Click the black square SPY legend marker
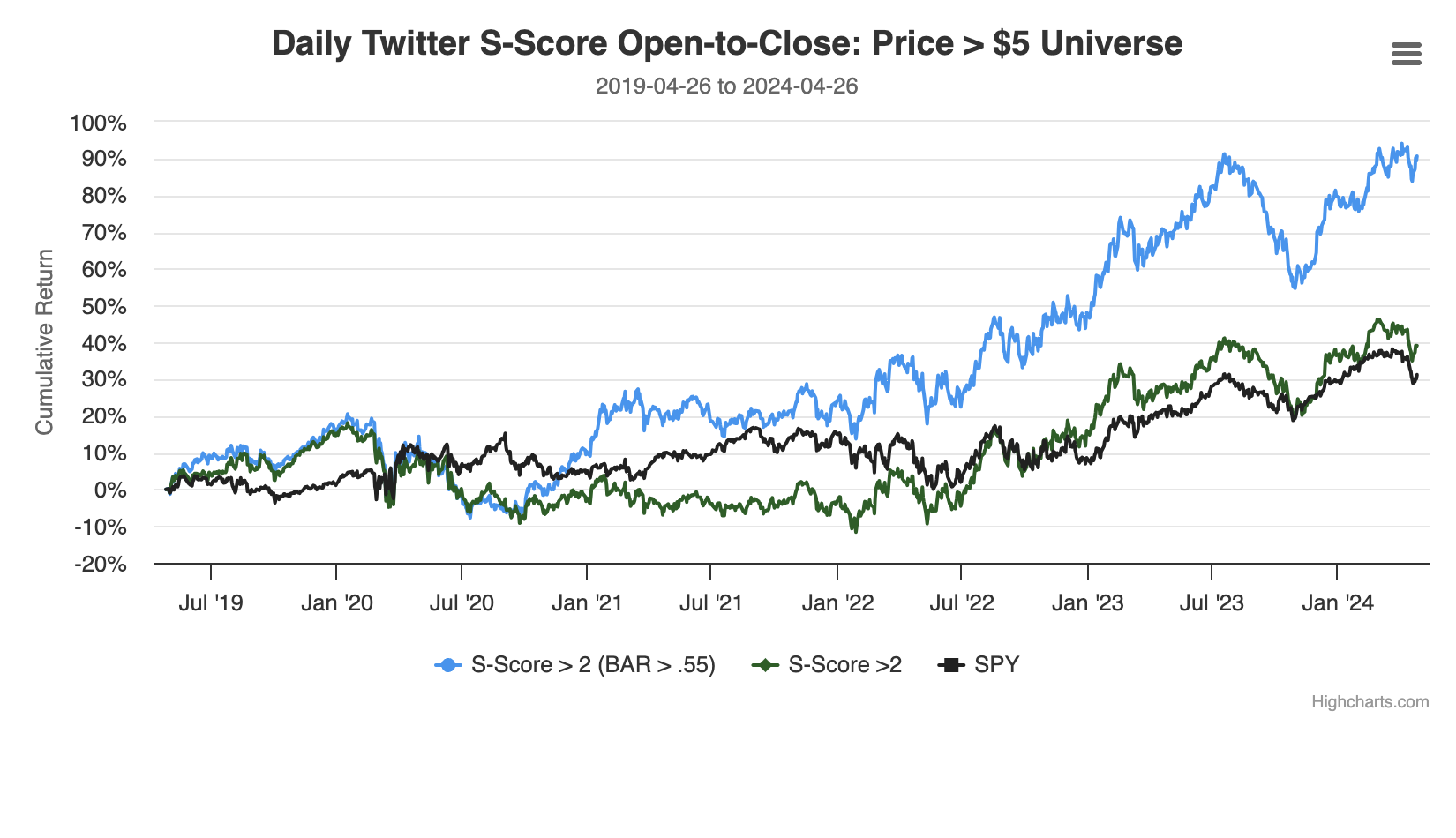Image resolution: width=1456 pixels, height=838 pixels. click(951, 665)
